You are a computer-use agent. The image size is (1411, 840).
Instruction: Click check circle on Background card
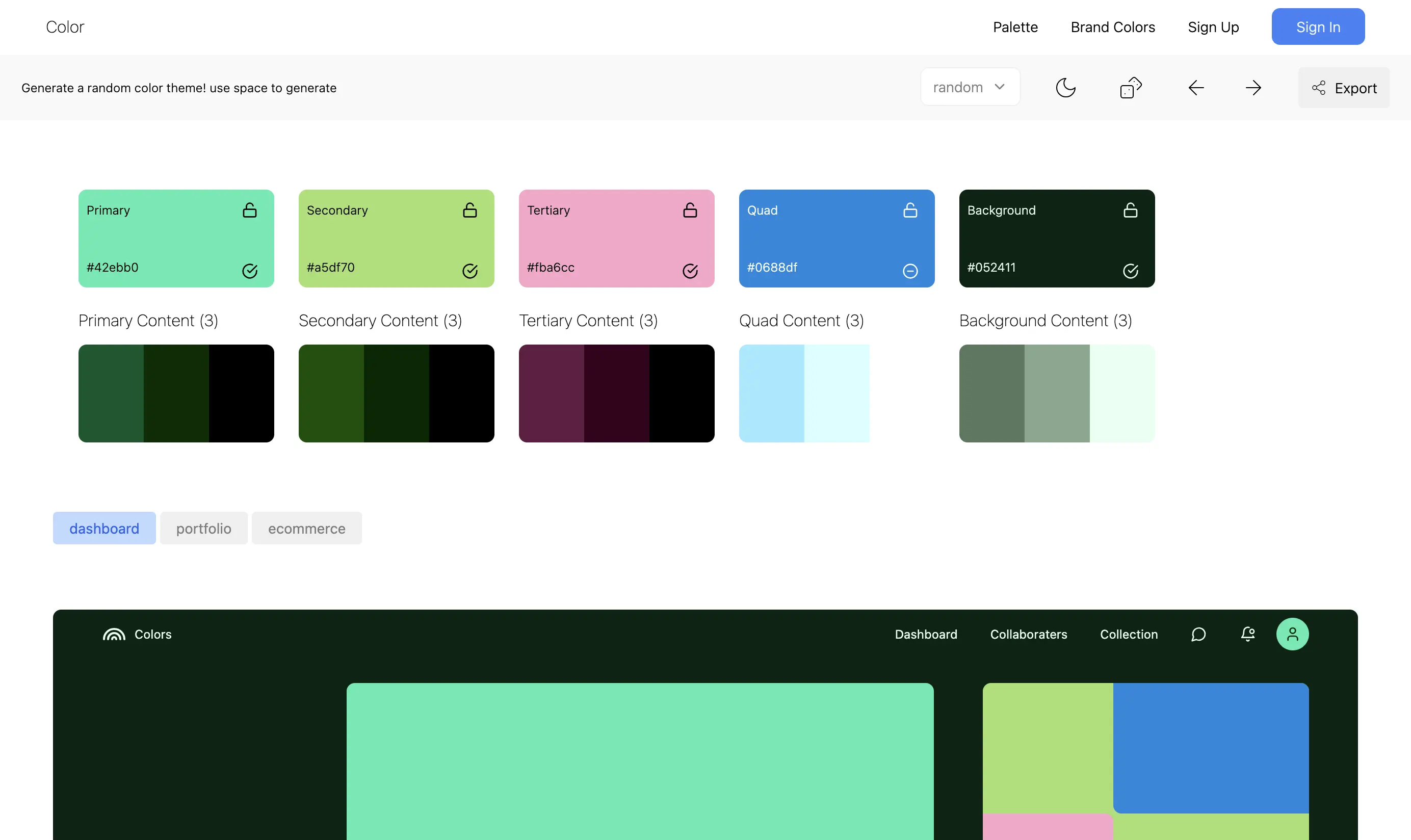click(1130, 271)
